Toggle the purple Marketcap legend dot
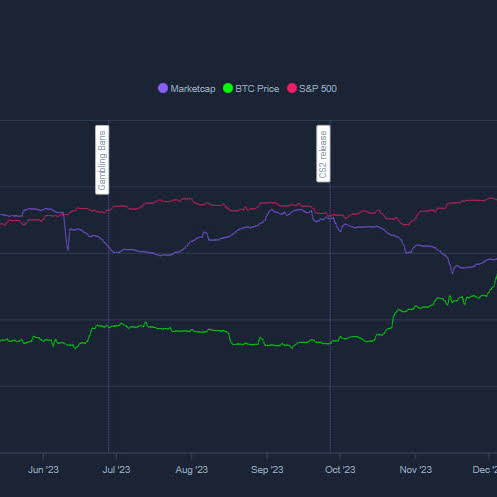The width and height of the screenshot is (497, 497). pos(163,88)
